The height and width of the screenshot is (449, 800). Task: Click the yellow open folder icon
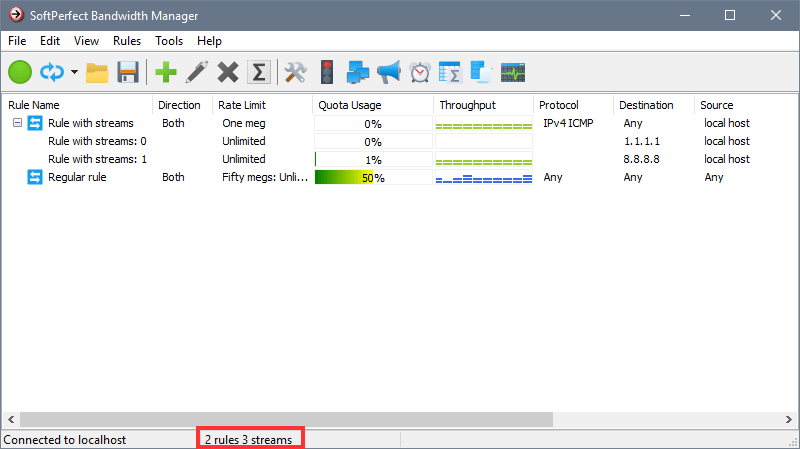pos(97,72)
